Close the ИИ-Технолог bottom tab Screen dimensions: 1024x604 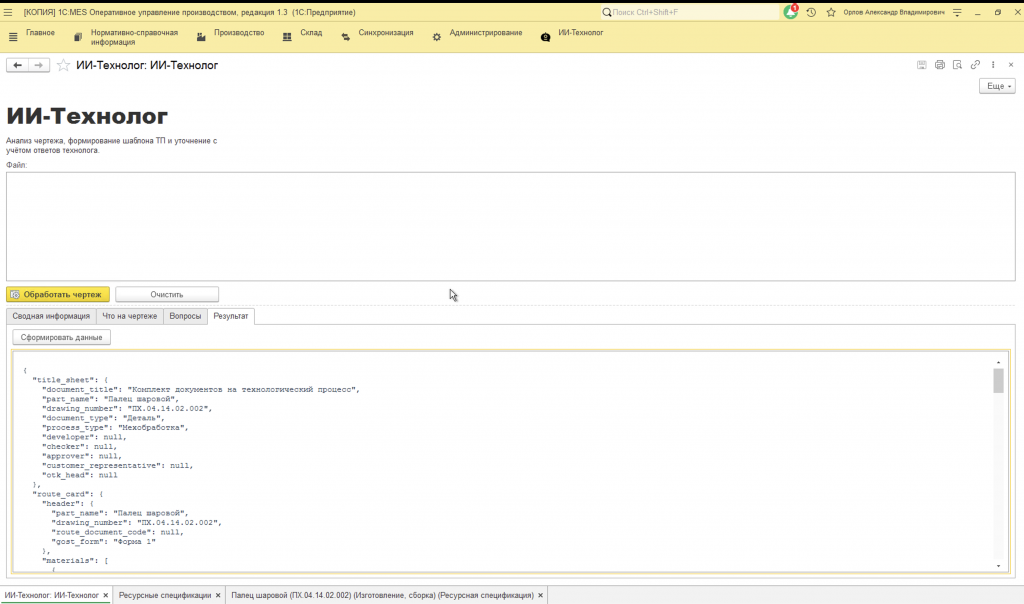tap(106, 596)
